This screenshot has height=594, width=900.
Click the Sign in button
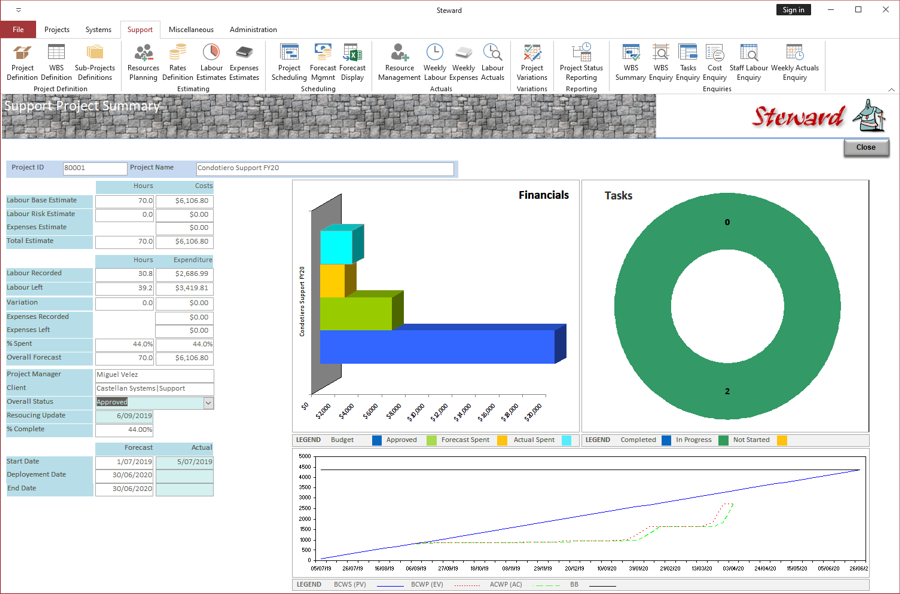(x=793, y=10)
